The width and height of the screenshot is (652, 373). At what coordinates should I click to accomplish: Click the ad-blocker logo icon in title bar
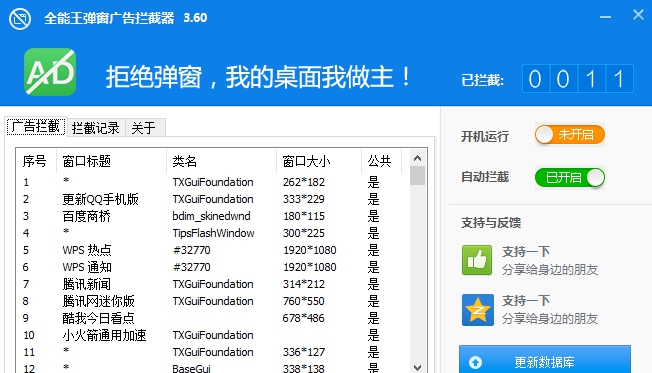click(x=20, y=19)
